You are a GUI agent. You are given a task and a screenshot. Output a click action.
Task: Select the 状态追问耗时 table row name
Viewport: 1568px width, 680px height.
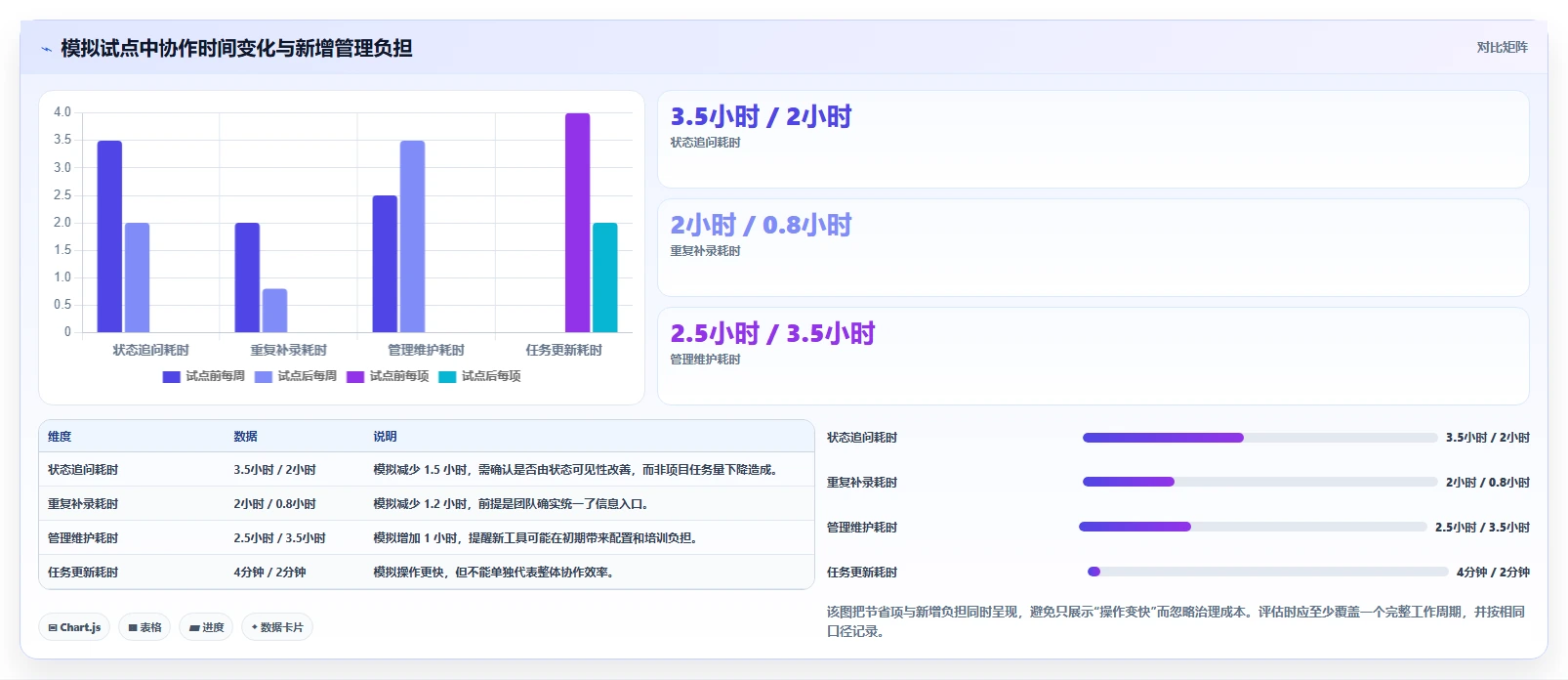pyautogui.click(x=83, y=470)
